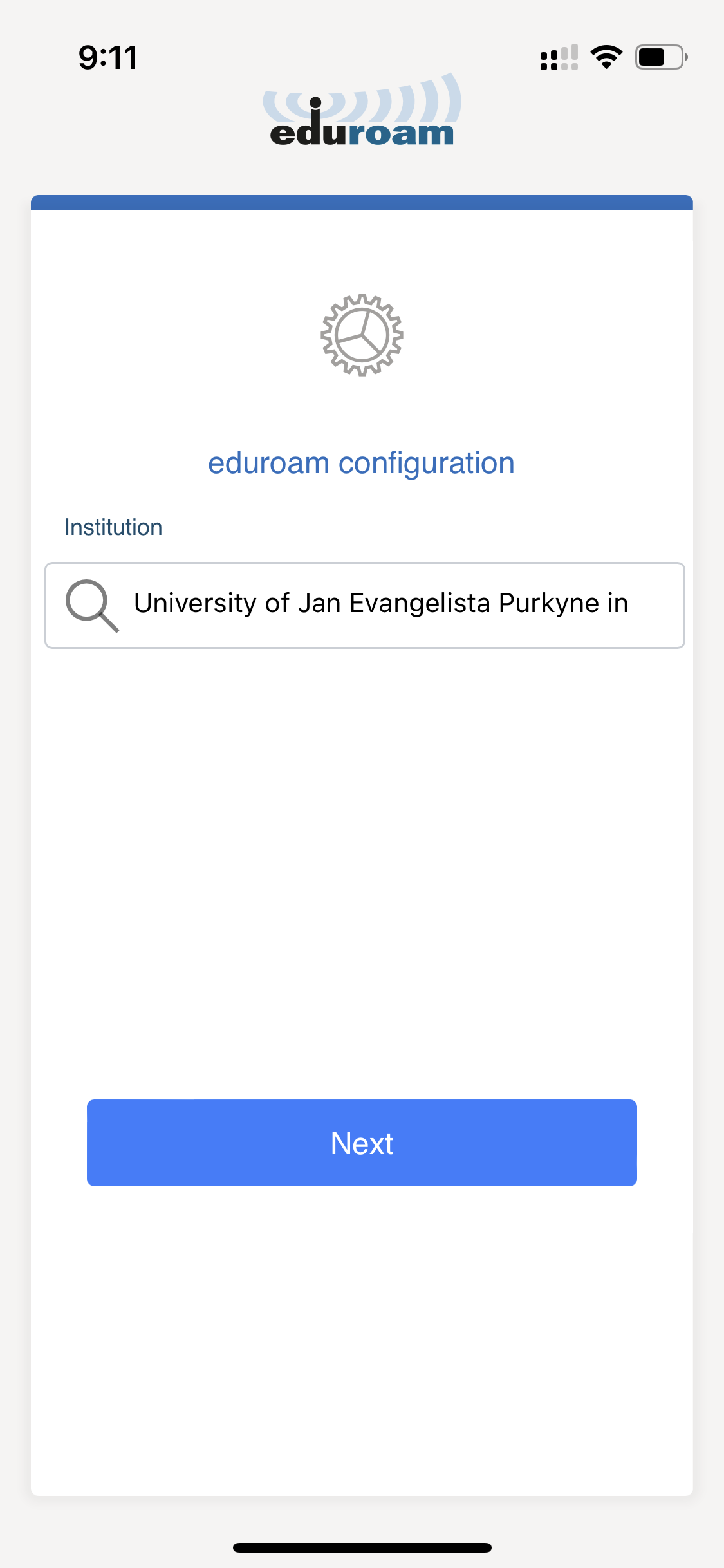This screenshot has width=724, height=1568.
Task: Tap the word "Purkyne" in the institution field
Action: [549, 604]
